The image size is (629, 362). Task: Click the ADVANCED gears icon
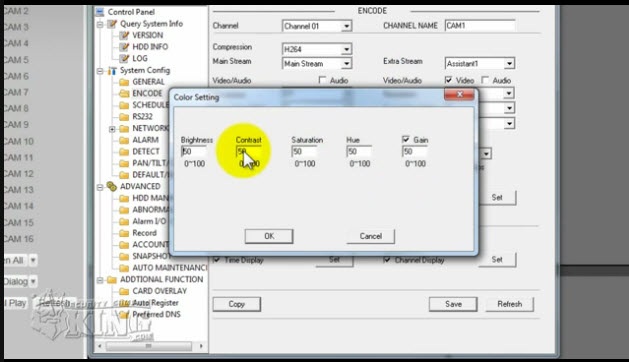112,186
